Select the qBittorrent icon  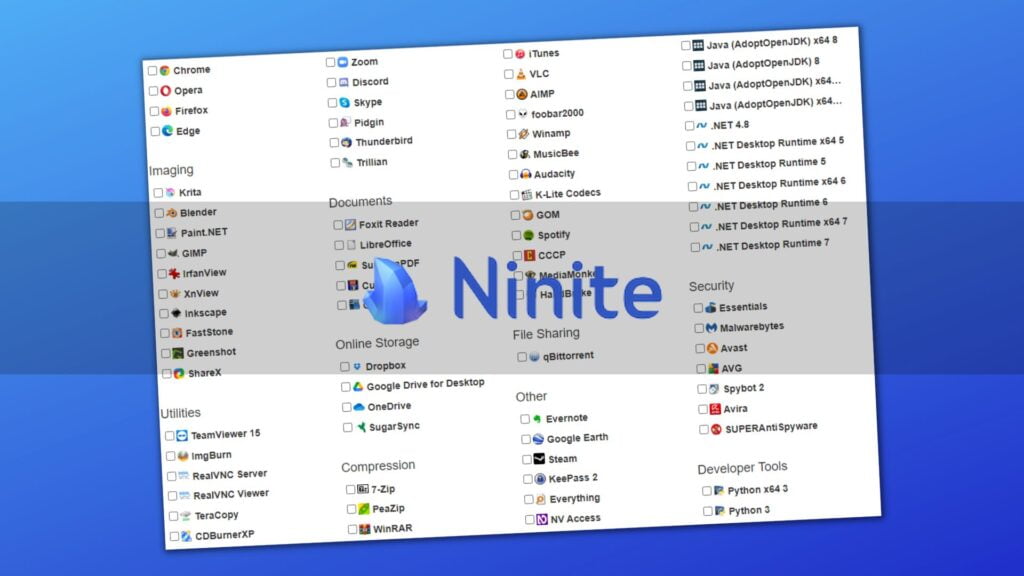(x=533, y=356)
